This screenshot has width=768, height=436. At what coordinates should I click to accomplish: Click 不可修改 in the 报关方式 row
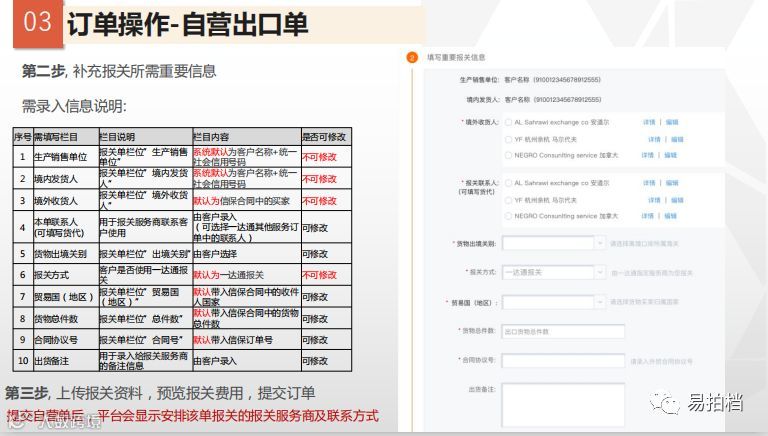319,275
